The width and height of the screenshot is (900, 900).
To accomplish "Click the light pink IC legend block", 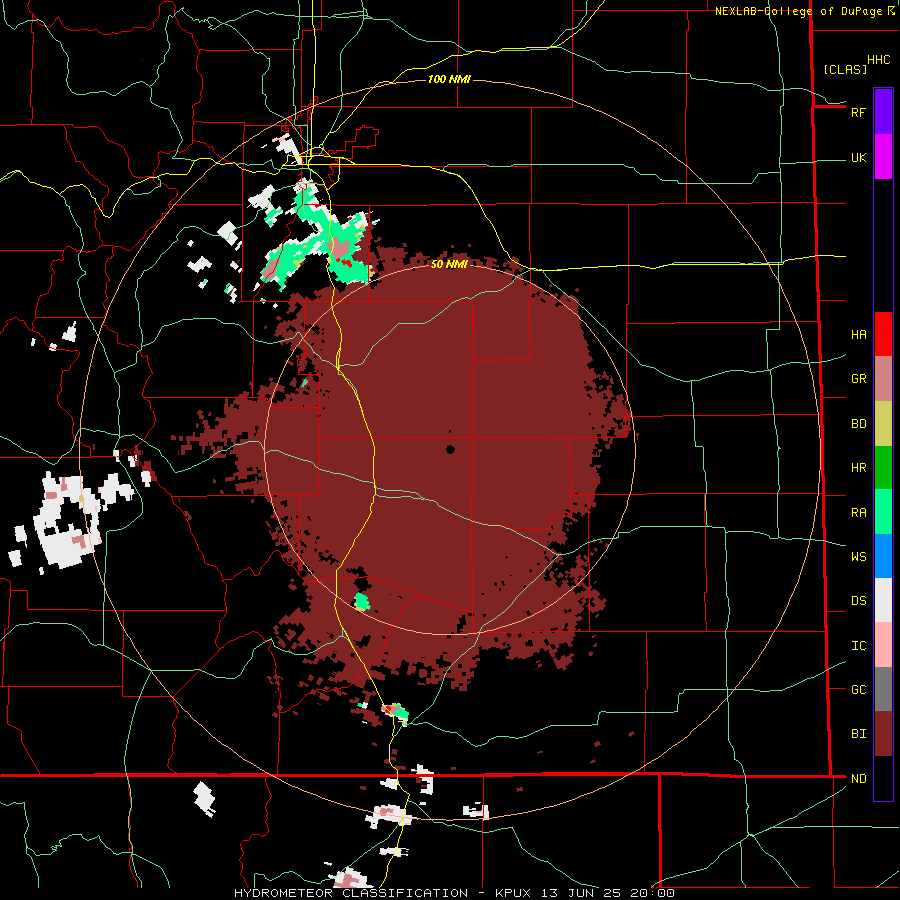I will coord(883,645).
